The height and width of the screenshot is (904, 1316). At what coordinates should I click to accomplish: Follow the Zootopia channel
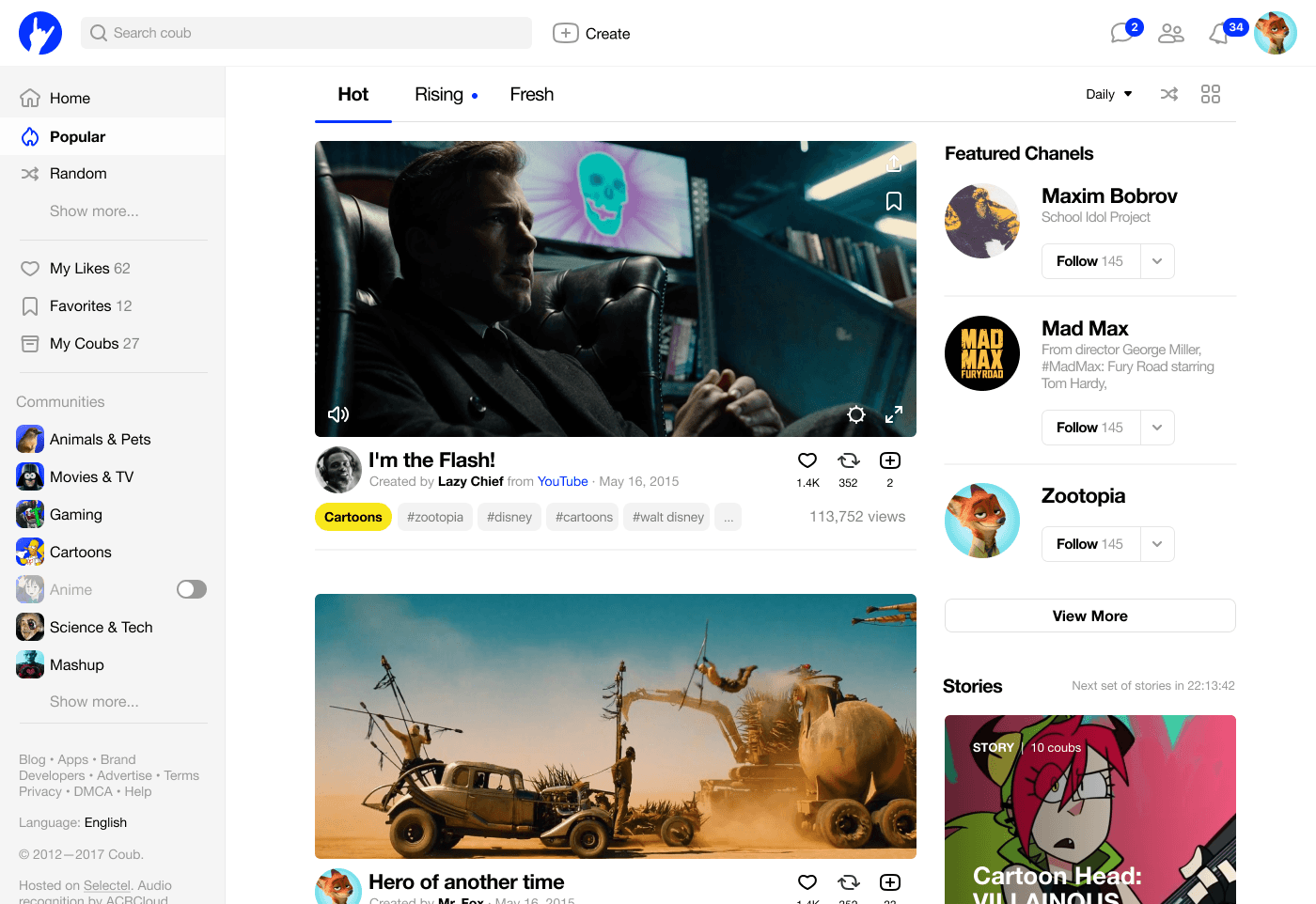(1090, 544)
